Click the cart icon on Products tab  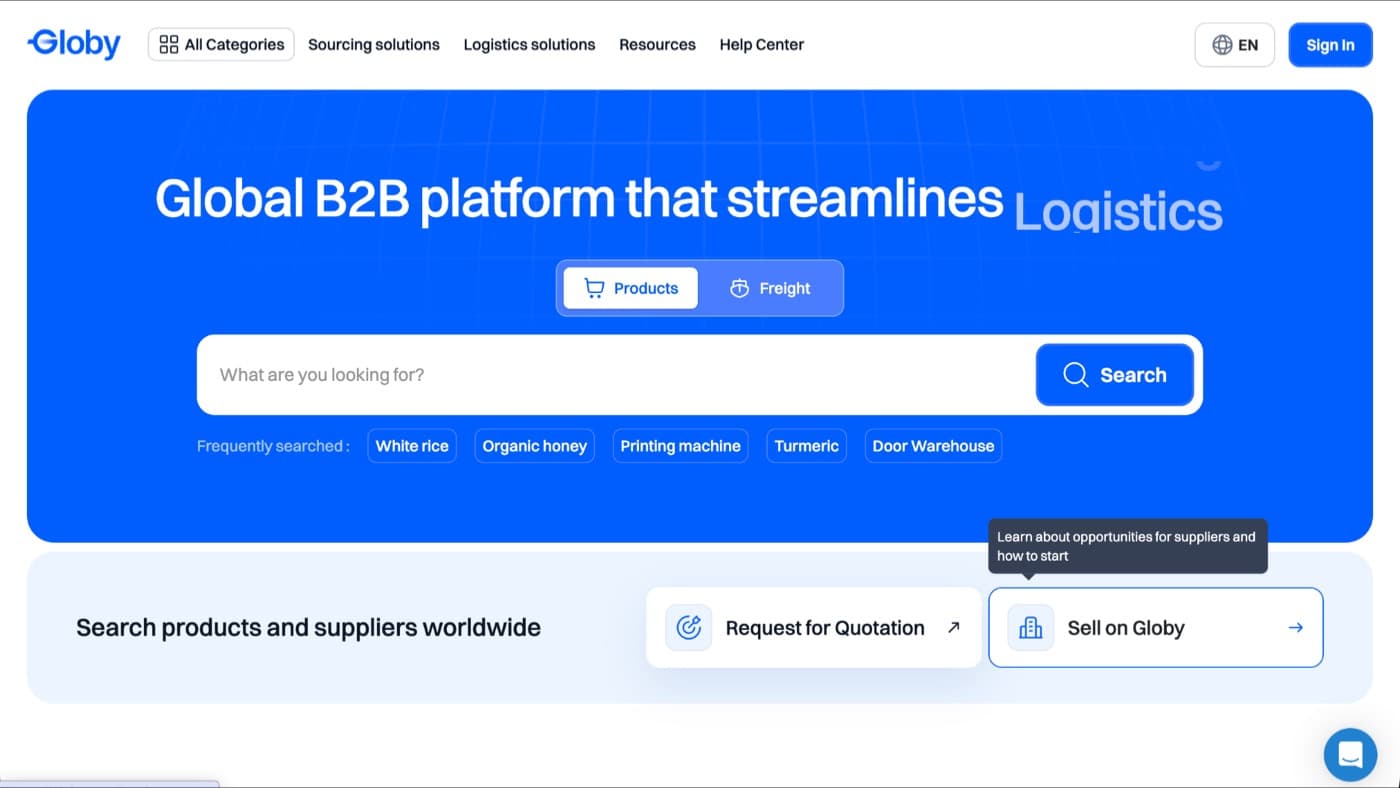click(594, 288)
